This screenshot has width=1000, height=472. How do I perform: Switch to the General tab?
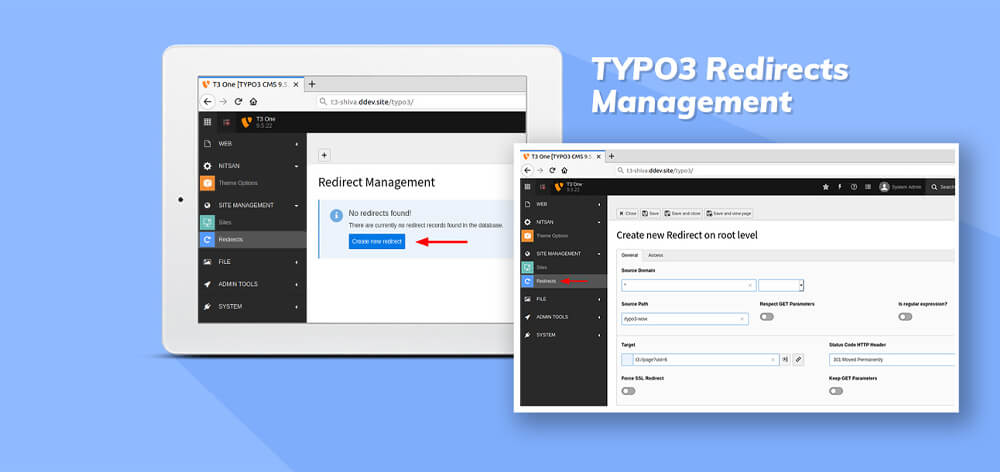(x=629, y=255)
